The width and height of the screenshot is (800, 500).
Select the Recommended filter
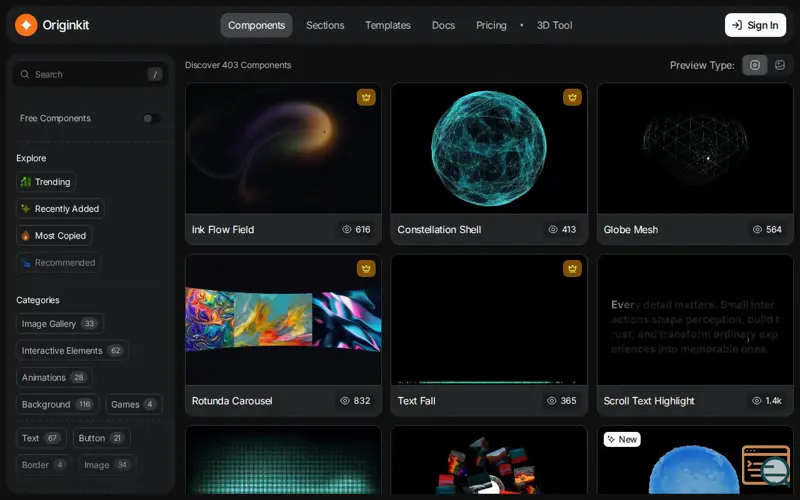point(58,263)
